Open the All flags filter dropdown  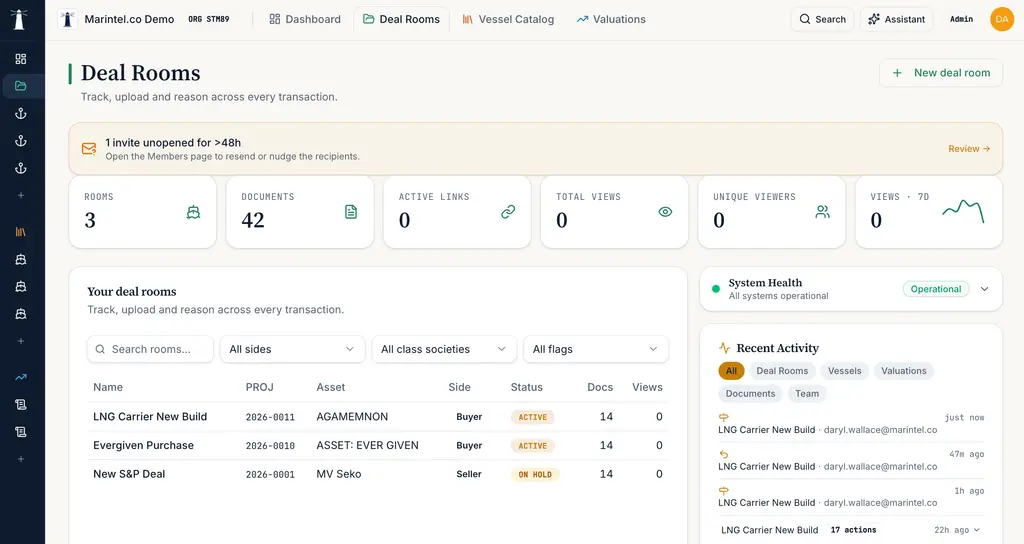point(596,349)
